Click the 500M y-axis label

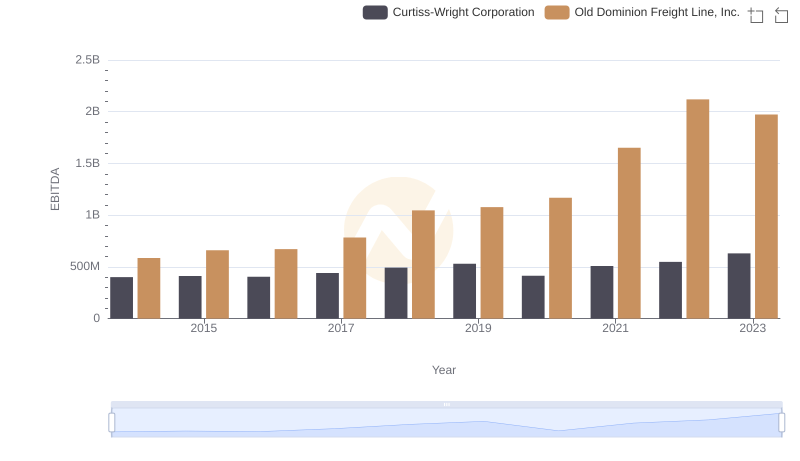coord(85,266)
